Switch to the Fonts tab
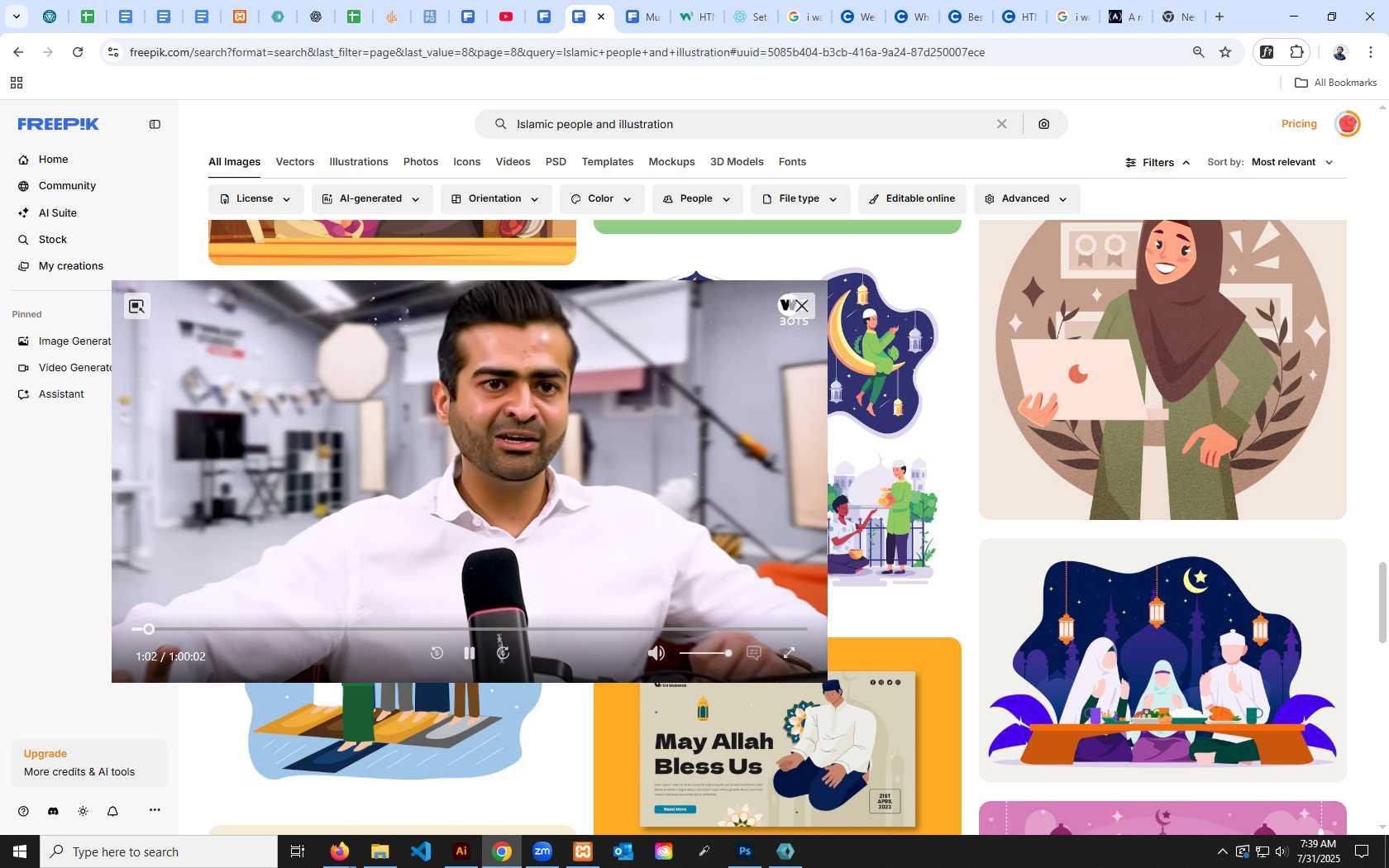The image size is (1389, 868). click(x=792, y=162)
